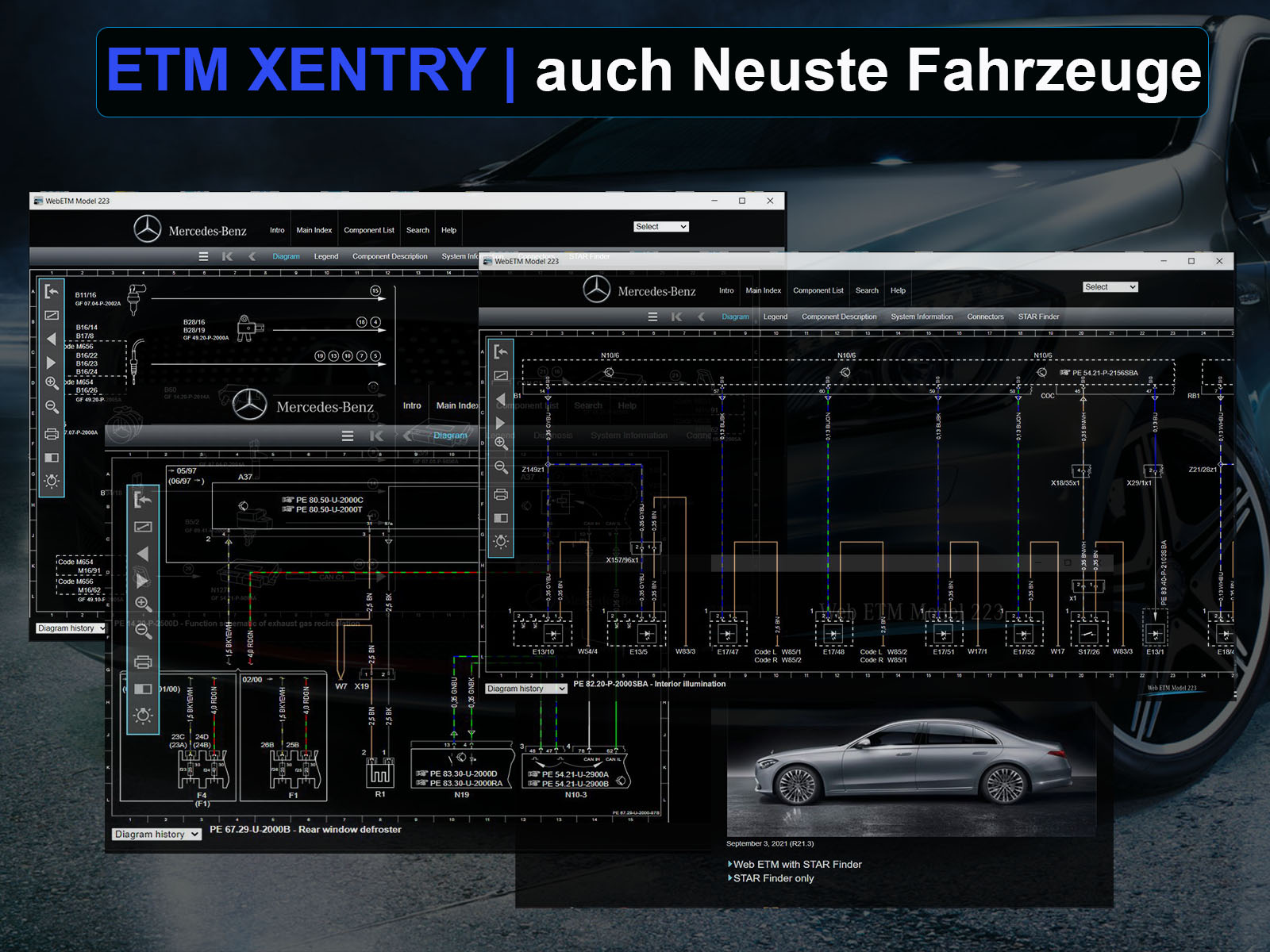
Task: Follow link PE 80.50-U-2000C
Action: click(x=323, y=501)
